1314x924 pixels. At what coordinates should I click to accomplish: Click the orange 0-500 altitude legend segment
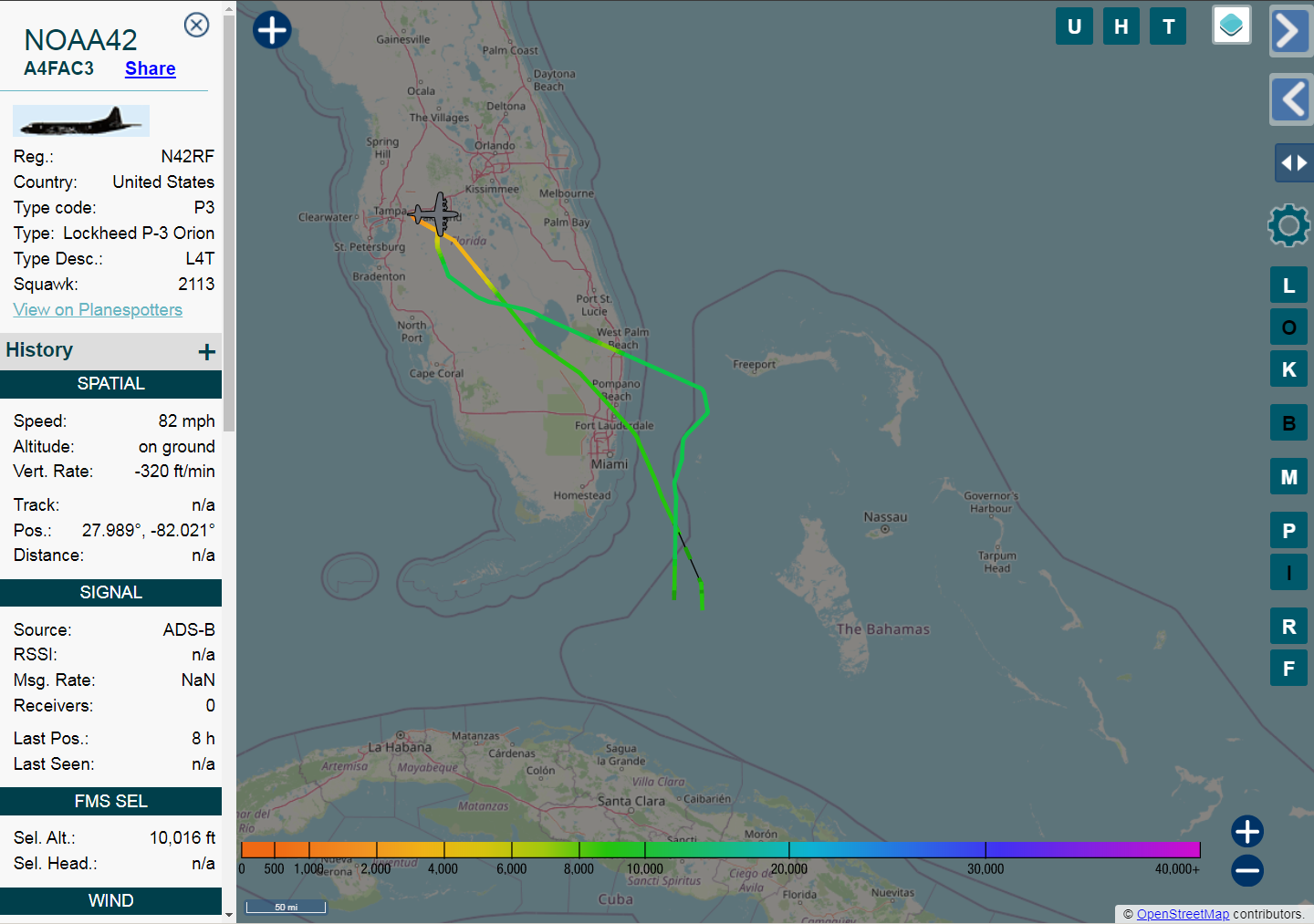(x=257, y=849)
